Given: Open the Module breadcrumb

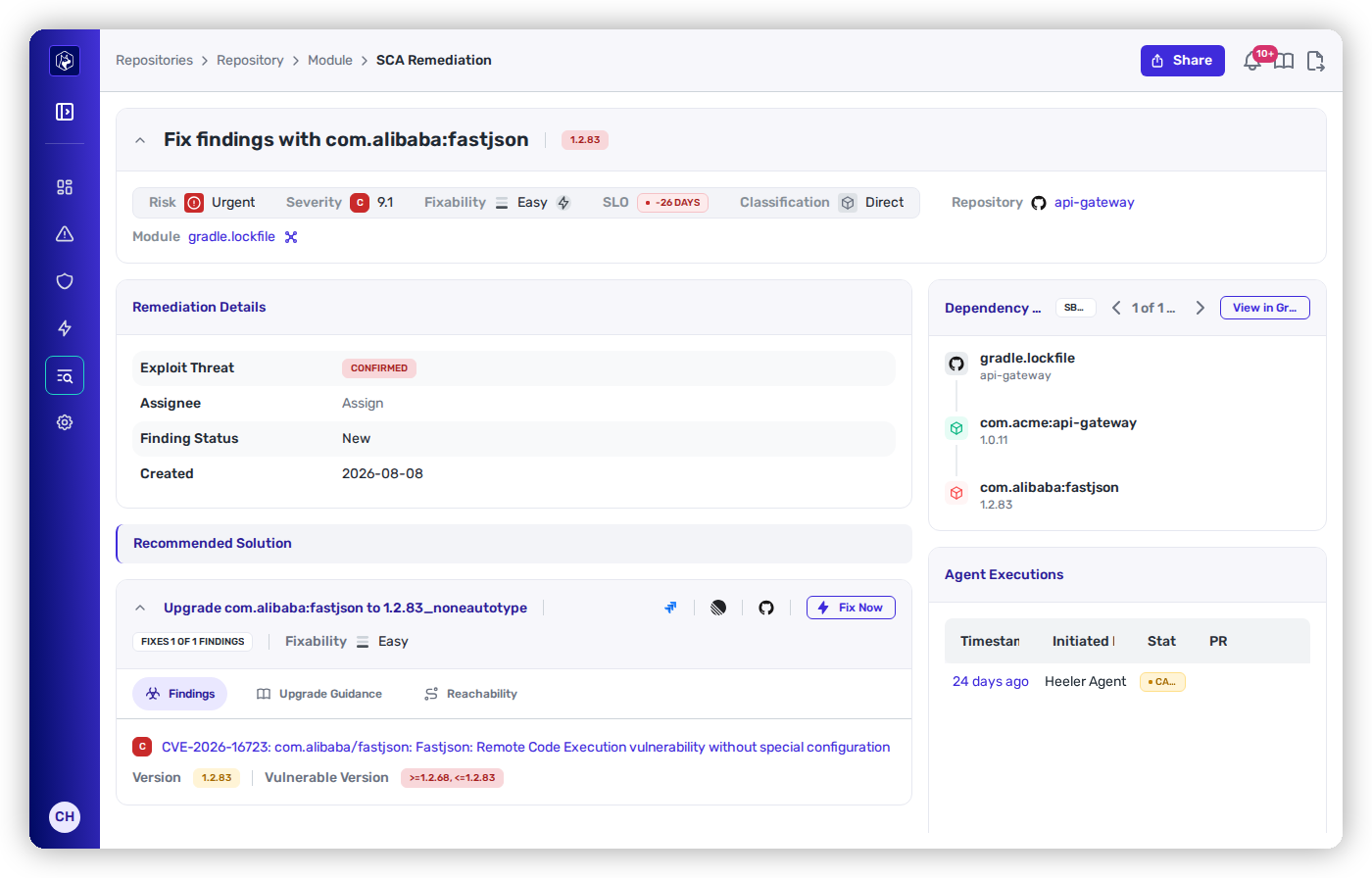Looking at the screenshot, I should coord(330,60).
